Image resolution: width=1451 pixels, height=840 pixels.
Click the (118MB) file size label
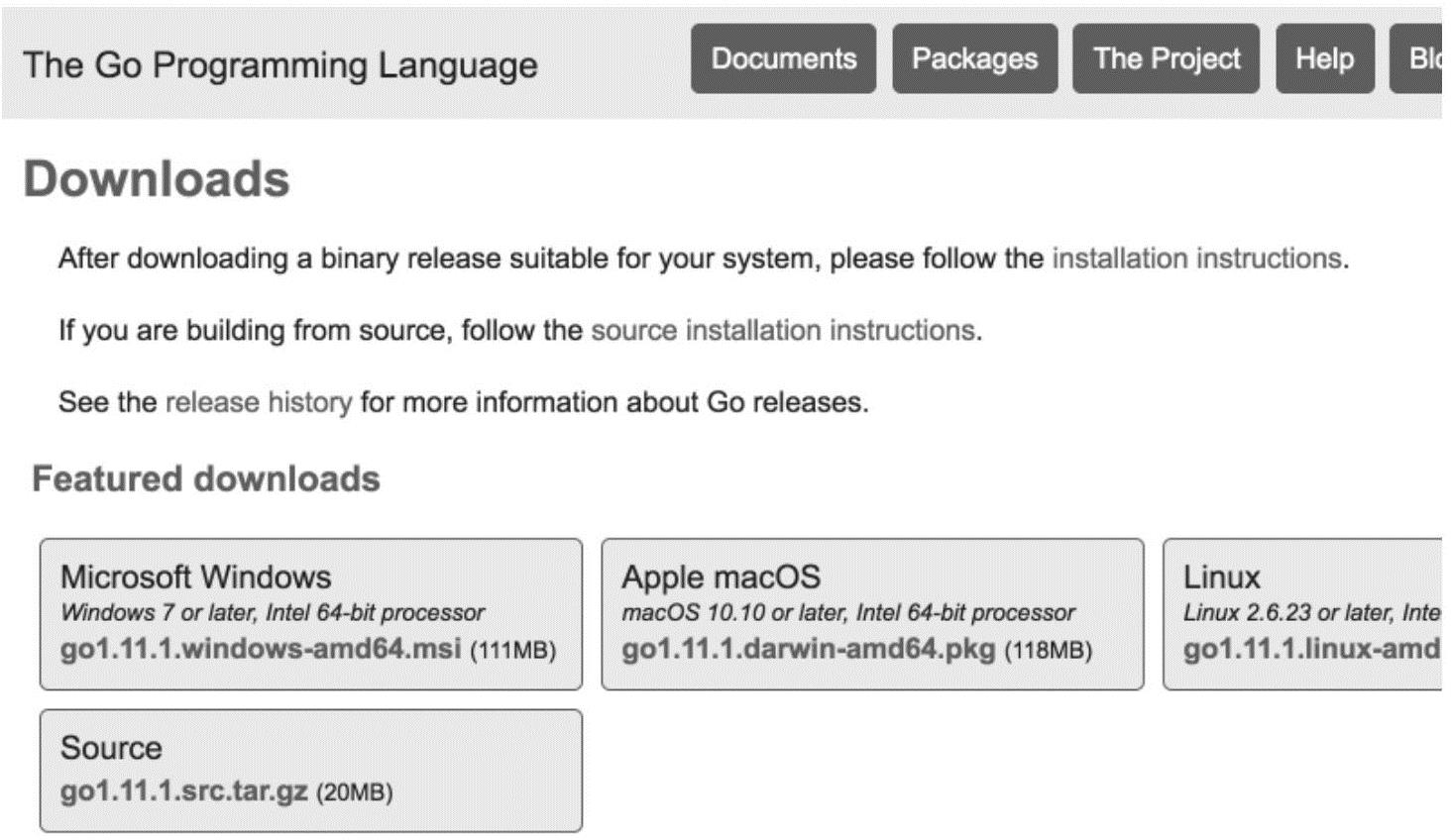point(1049,651)
